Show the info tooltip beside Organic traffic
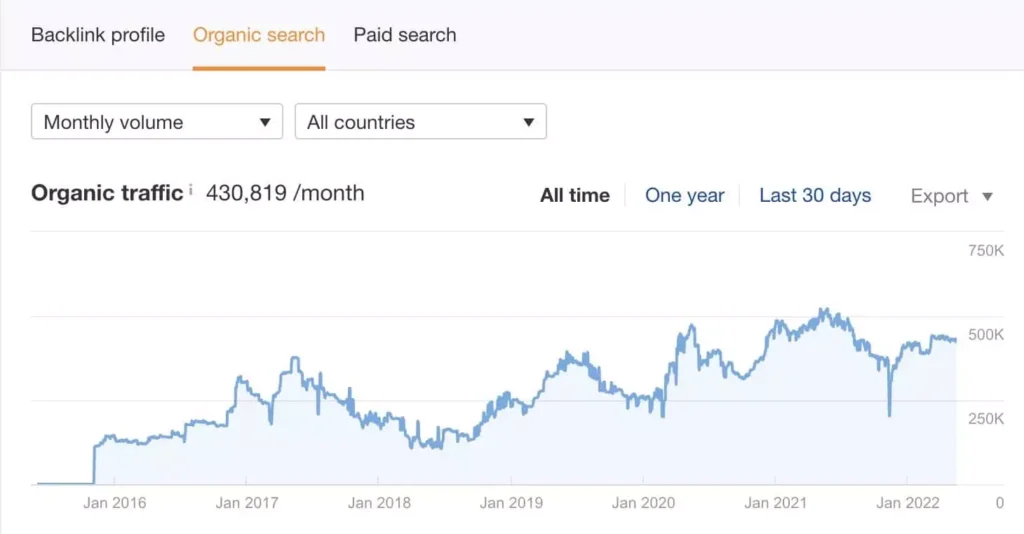Screen dimensions: 1024x534 191,189
